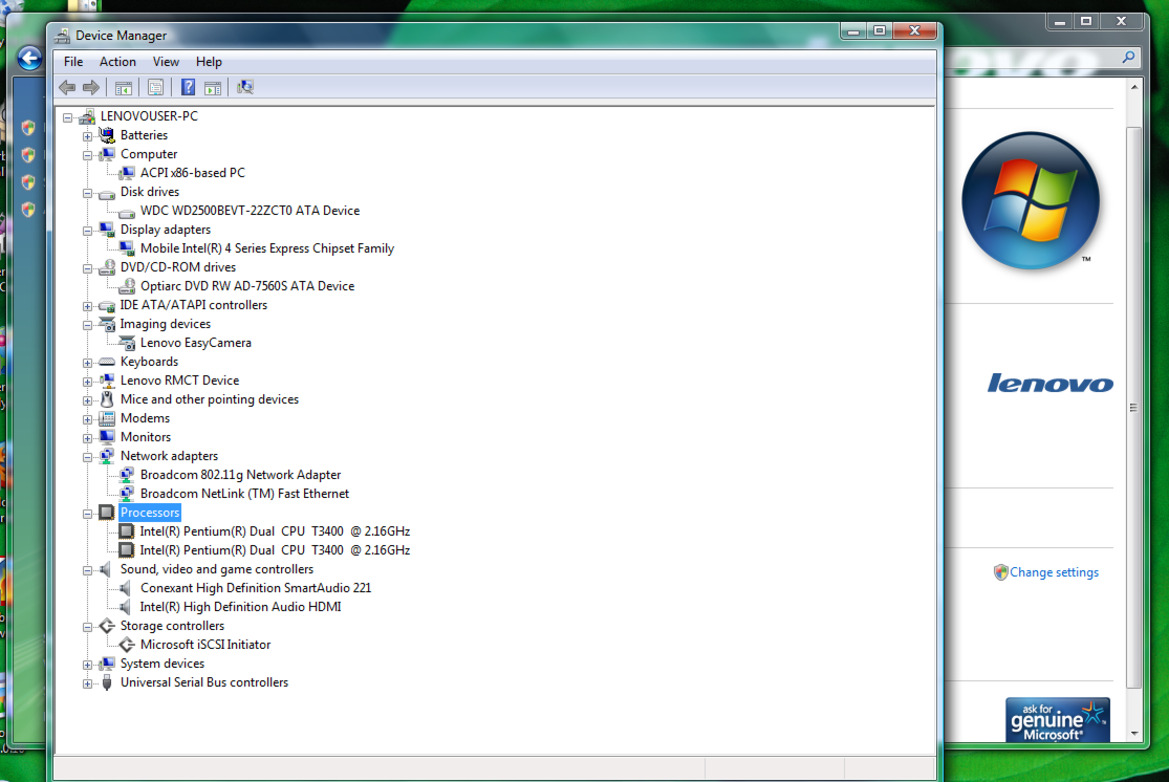Click Show/Hide Console Tree toolbar icon
Image resolution: width=1169 pixels, height=782 pixels.
pos(123,88)
